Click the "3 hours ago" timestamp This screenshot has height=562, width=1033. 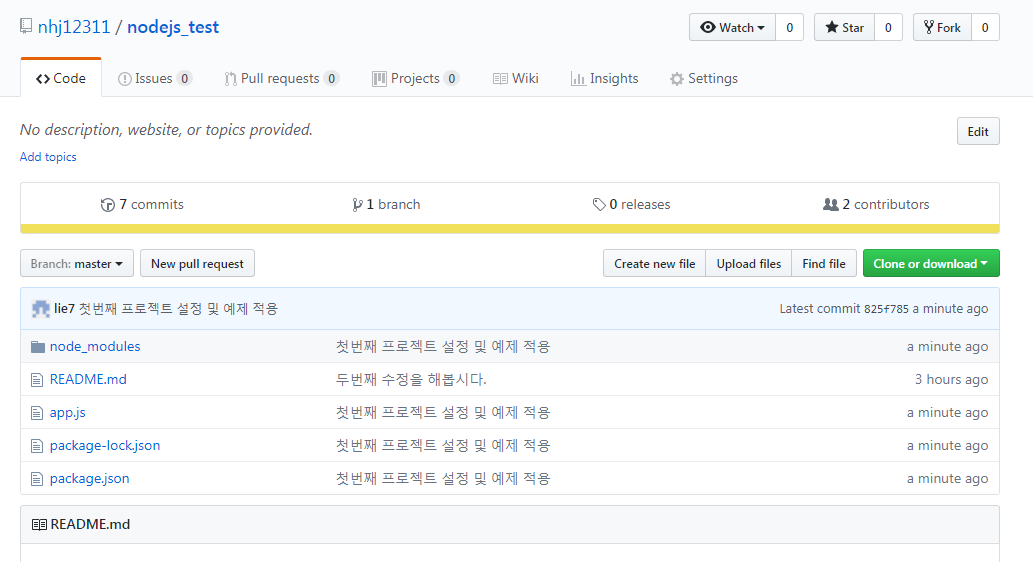(x=951, y=379)
